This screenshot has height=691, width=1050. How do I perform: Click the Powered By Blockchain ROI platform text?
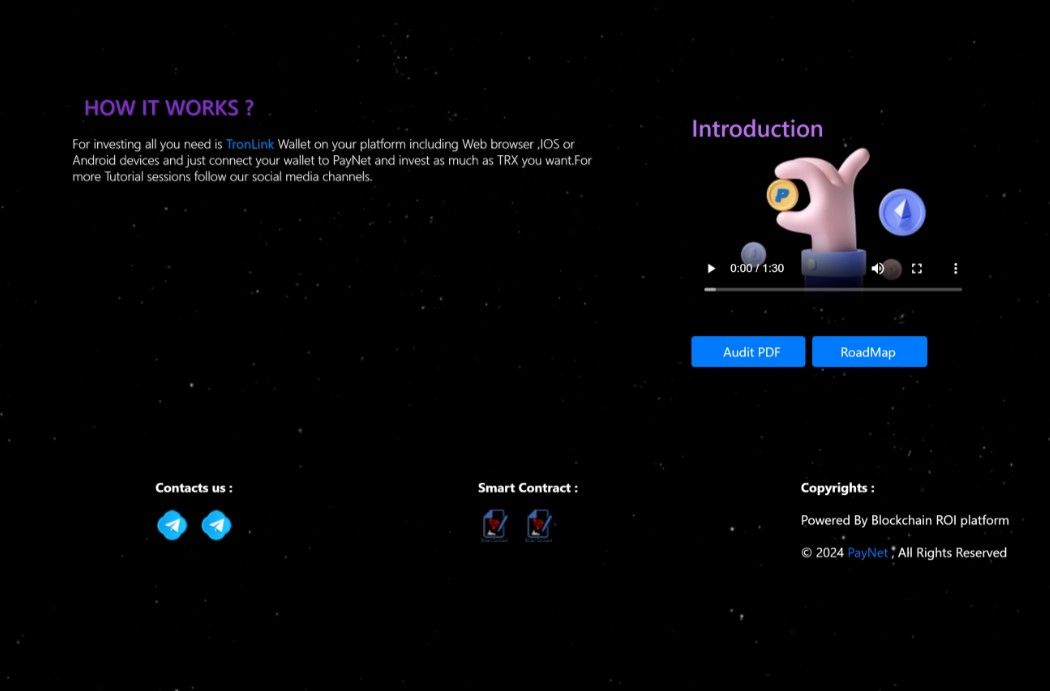point(904,520)
